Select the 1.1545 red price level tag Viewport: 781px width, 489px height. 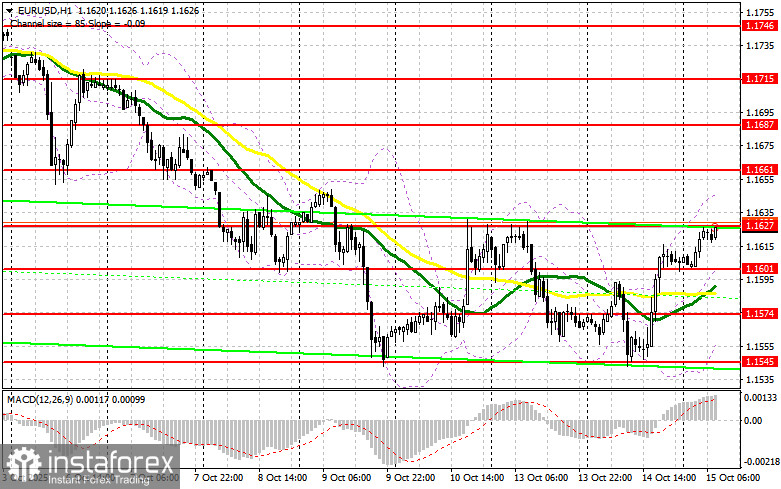click(760, 362)
